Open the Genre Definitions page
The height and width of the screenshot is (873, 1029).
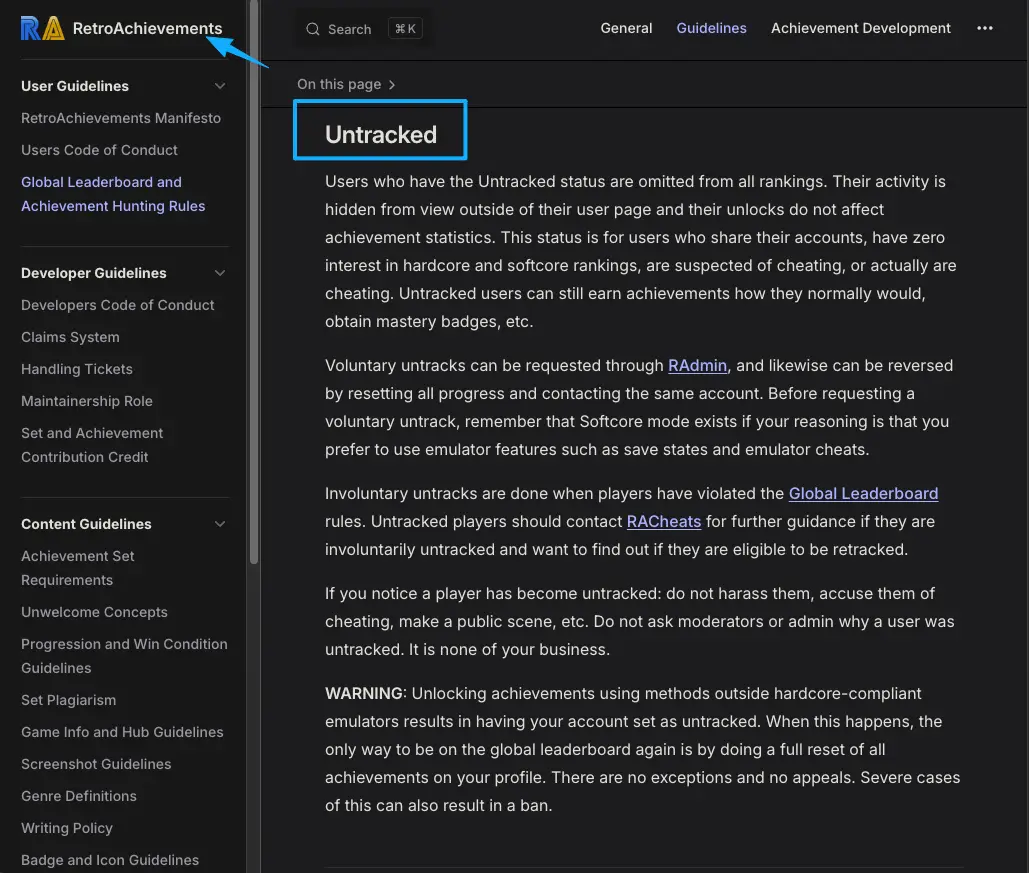click(79, 796)
